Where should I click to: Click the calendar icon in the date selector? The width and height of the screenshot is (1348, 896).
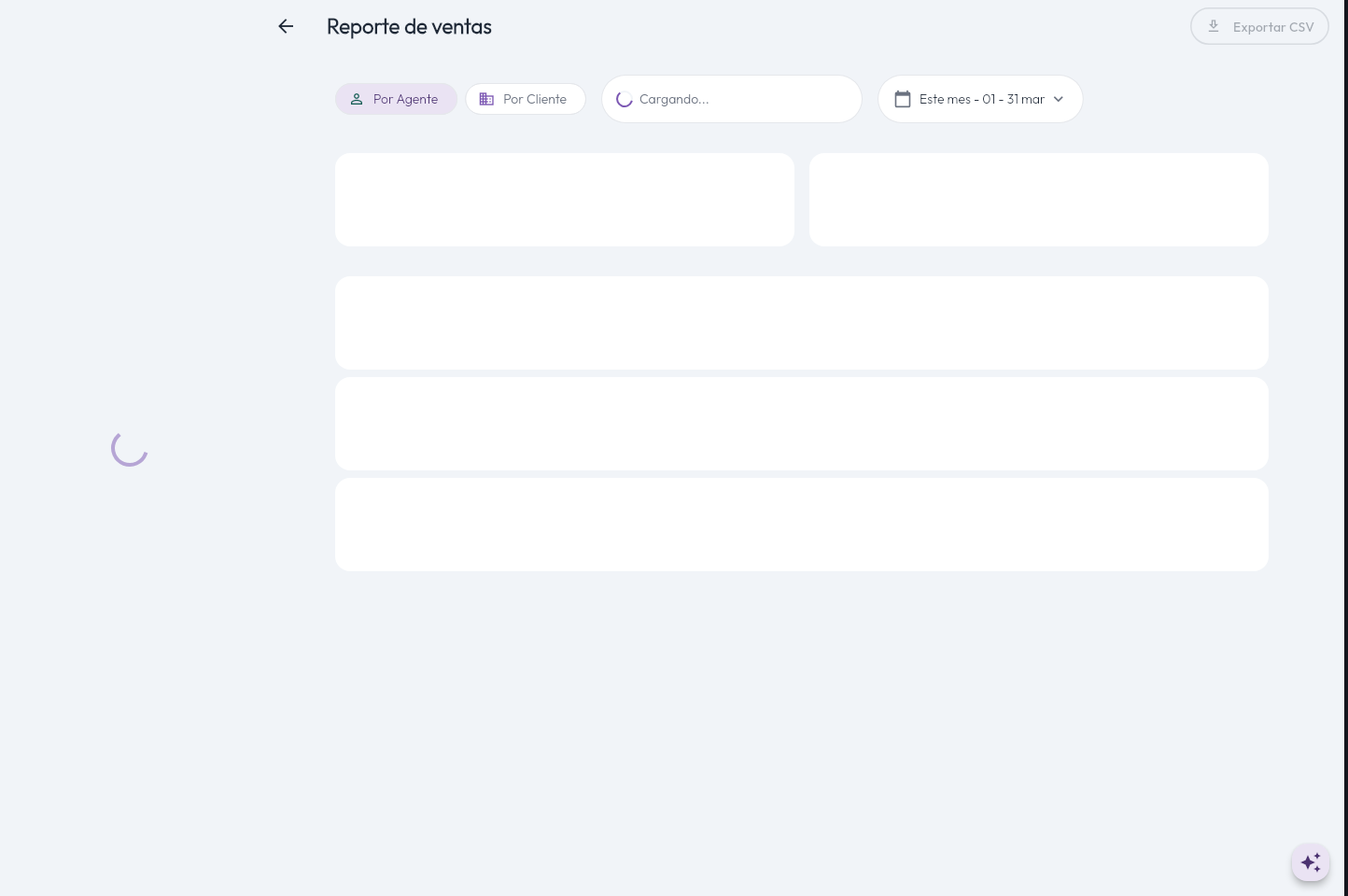point(903,99)
